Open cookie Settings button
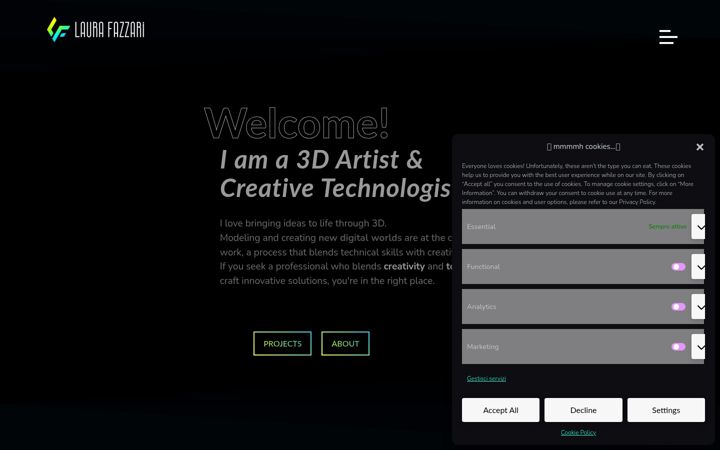The image size is (720, 450). [x=666, y=410]
